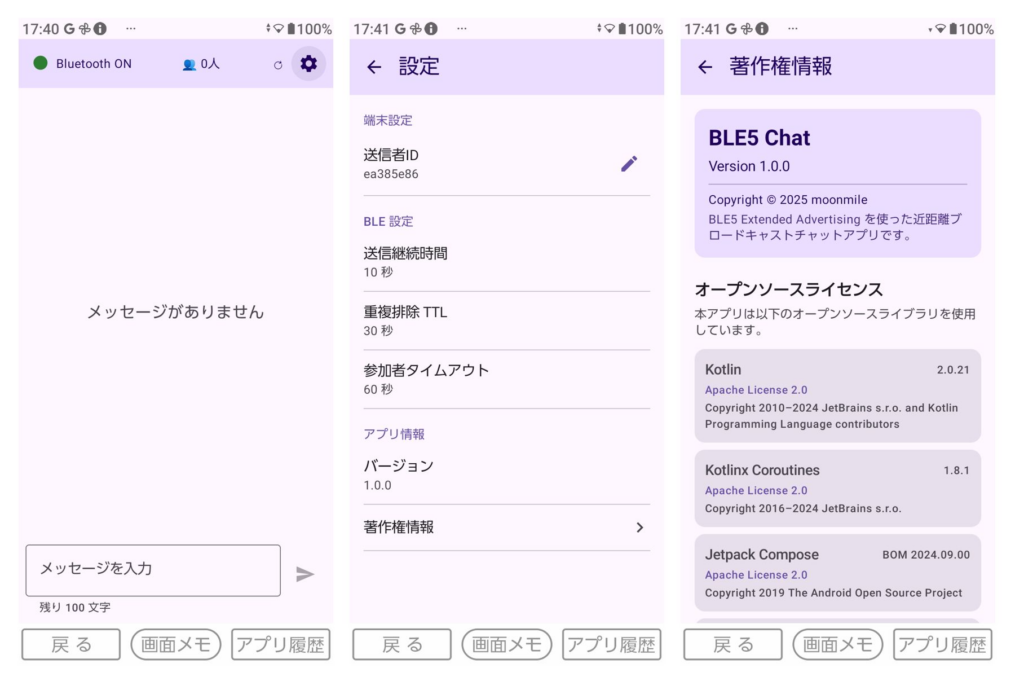Image resolution: width=1024 pixels, height=681 pixels.
Task: Select the 重複排除 TTL setting
Action: 506,320
